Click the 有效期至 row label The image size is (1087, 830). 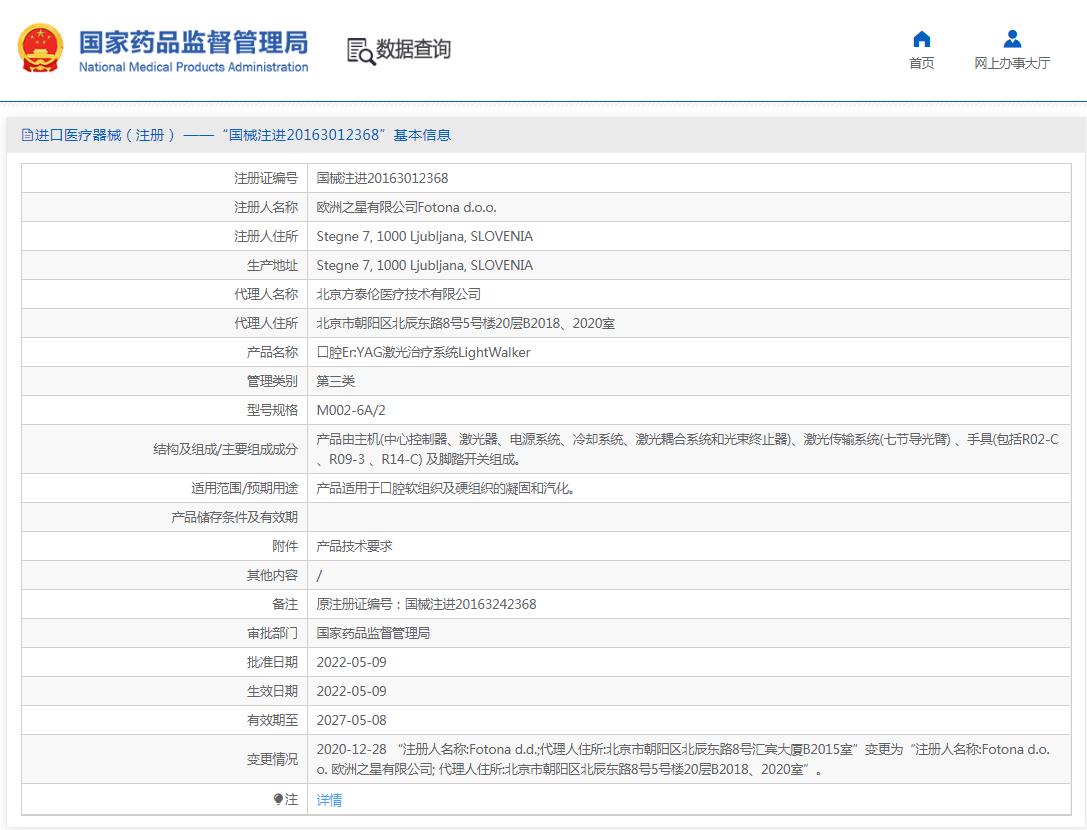[x=272, y=720]
